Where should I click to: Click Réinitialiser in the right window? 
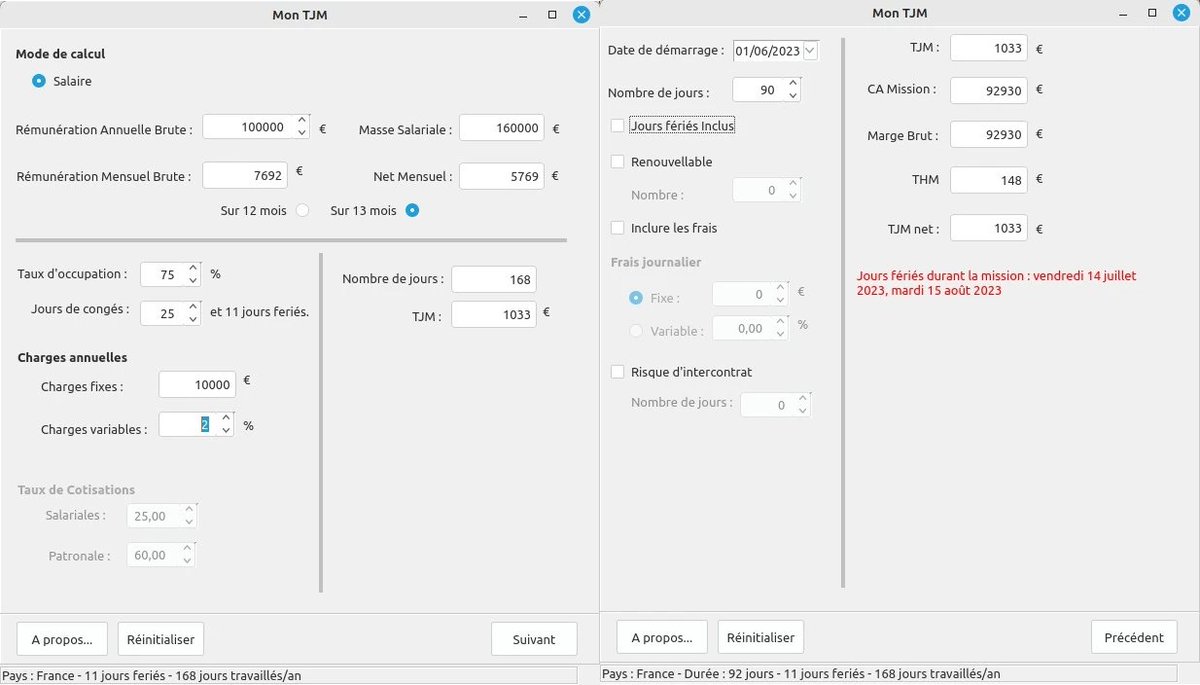(761, 637)
